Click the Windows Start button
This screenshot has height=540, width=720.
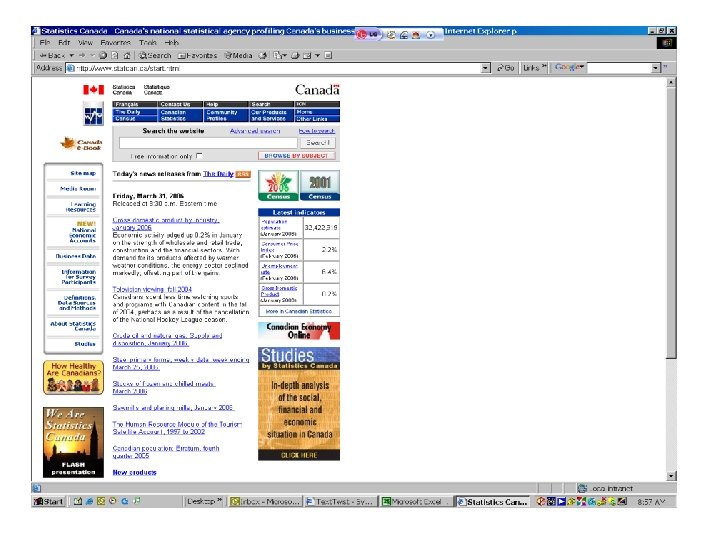(48, 501)
